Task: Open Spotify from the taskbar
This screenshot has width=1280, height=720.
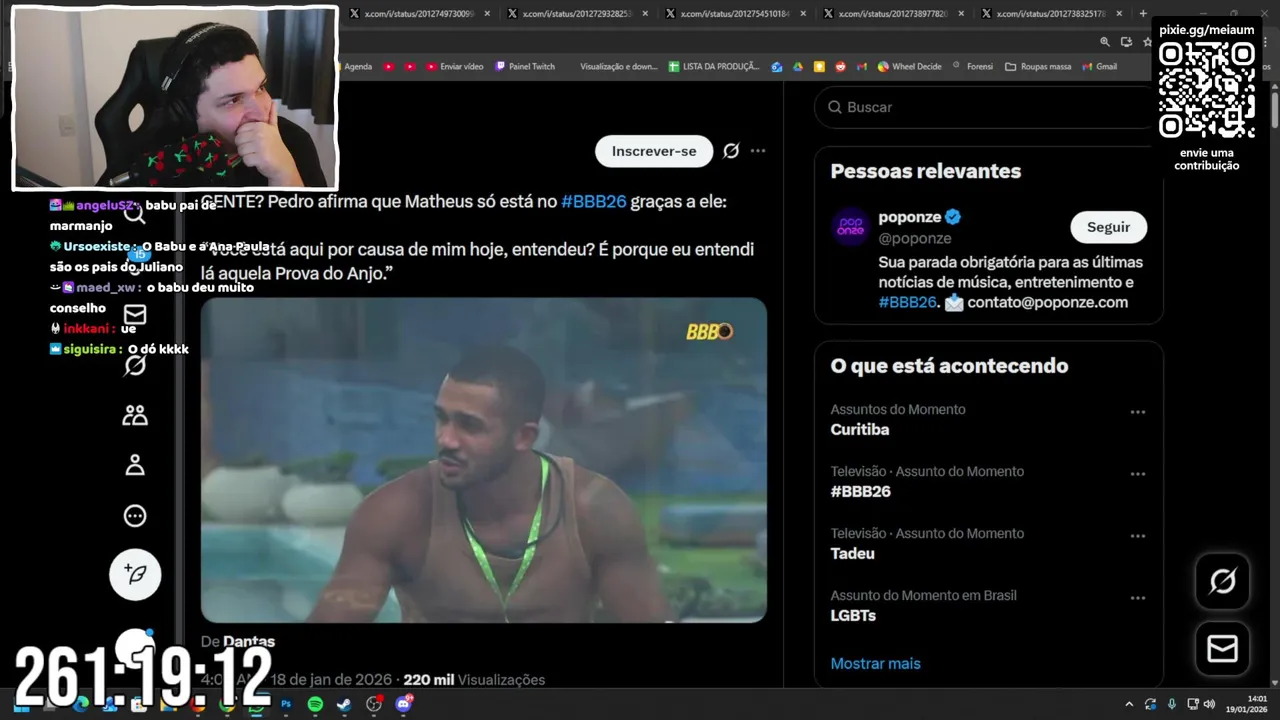Action: click(315, 704)
